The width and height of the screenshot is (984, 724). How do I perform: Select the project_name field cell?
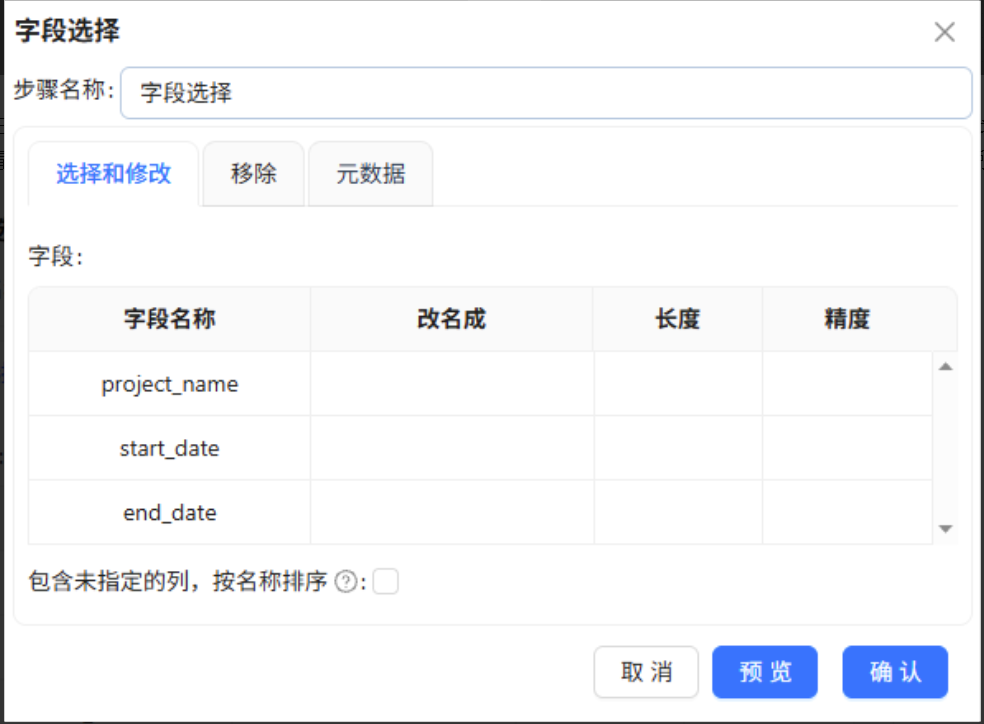tap(169, 384)
